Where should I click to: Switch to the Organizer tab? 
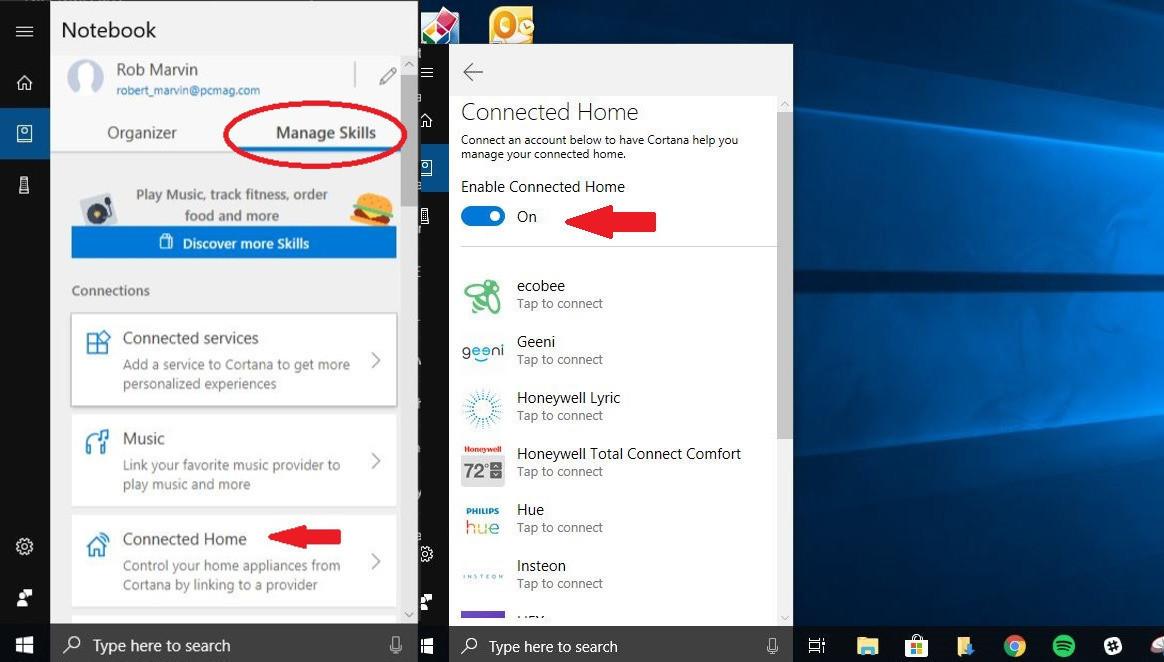pyautogui.click(x=141, y=132)
